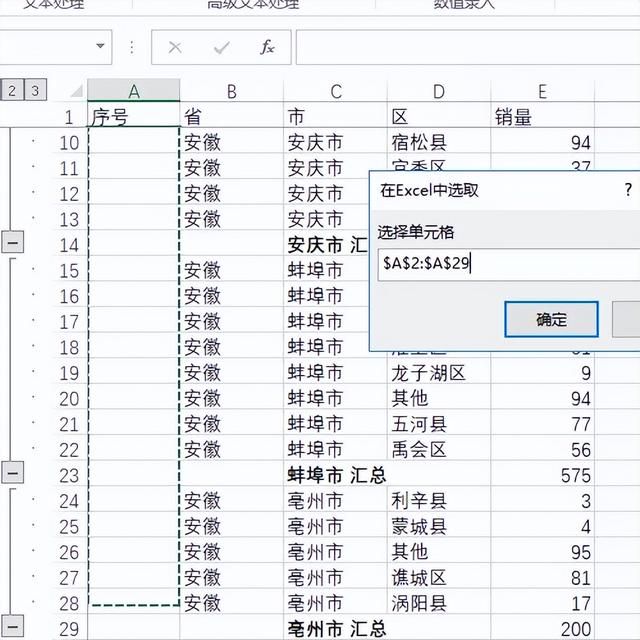Click the cell 利辛县
Image resolution: width=640 pixels, height=640 pixels.
coord(439,501)
